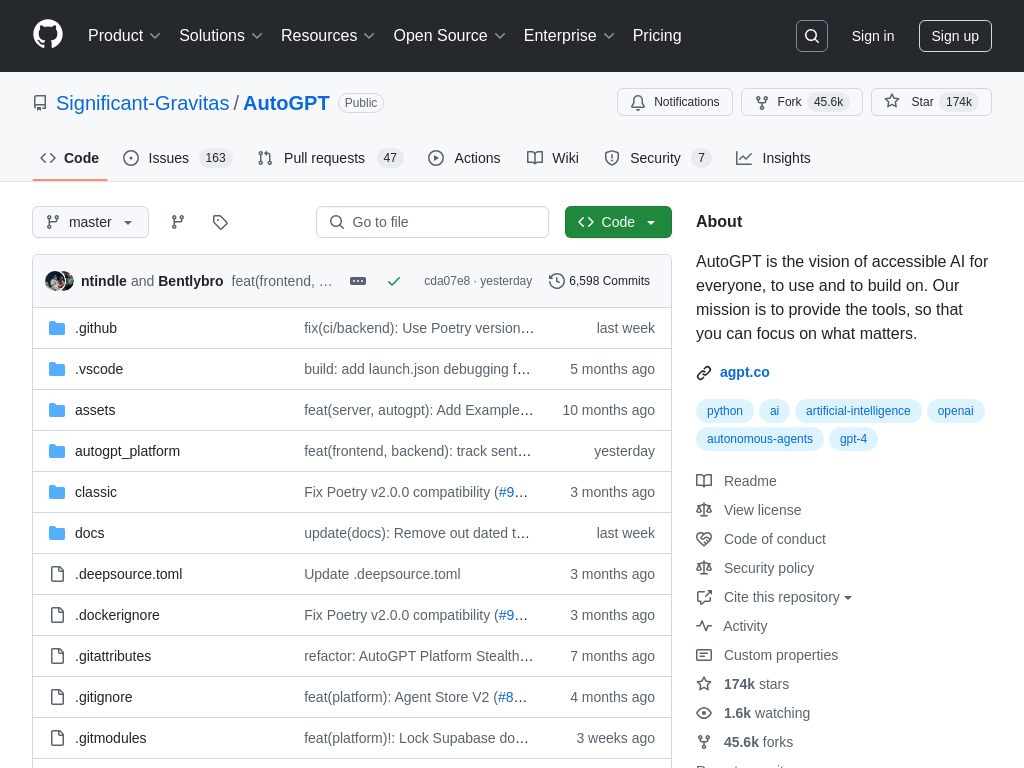Open the agpt.co website link
Viewport: 1024px width, 768px height.
click(744, 372)
